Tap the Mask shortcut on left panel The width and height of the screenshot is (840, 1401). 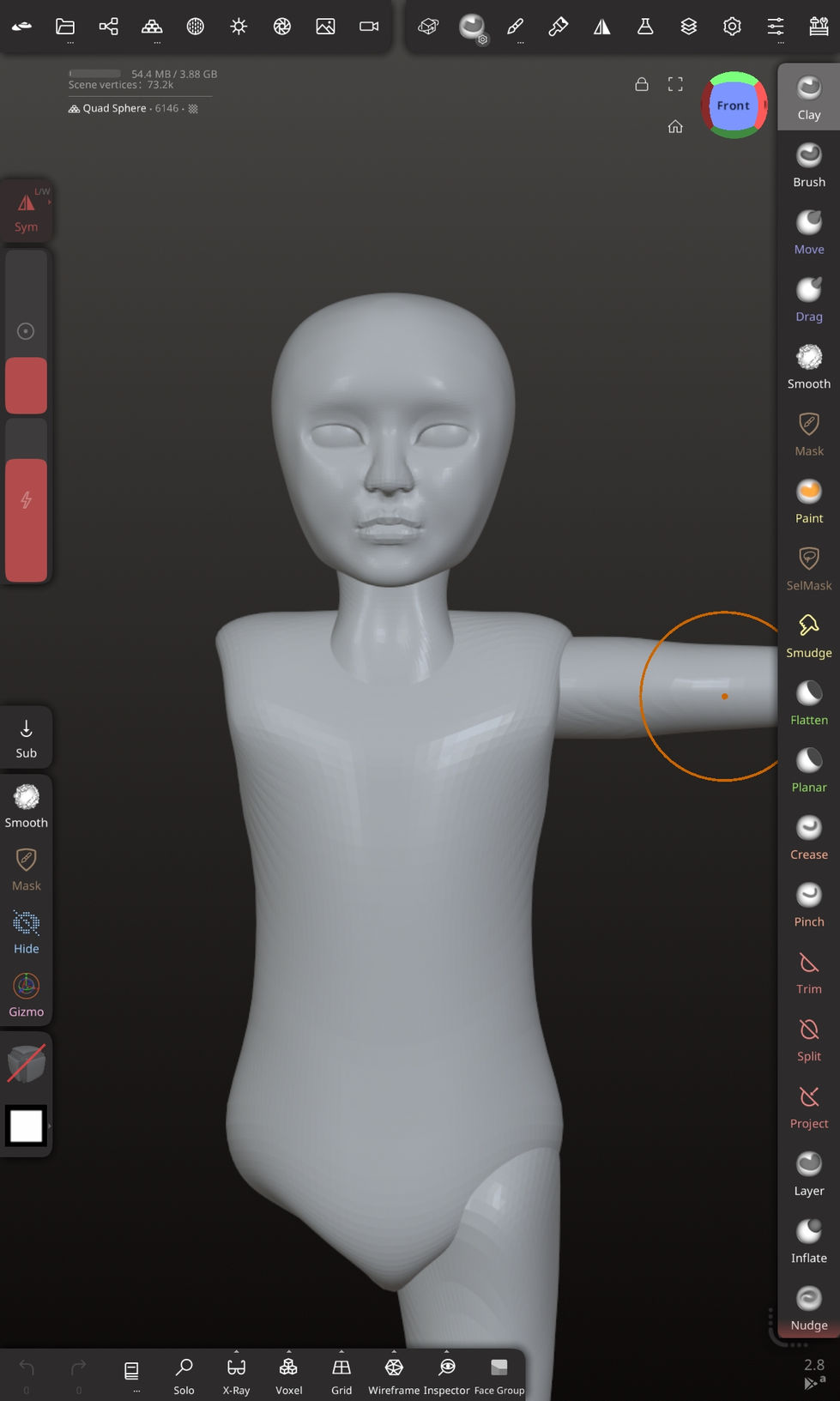pyautogui.click(x=26, y=870)
